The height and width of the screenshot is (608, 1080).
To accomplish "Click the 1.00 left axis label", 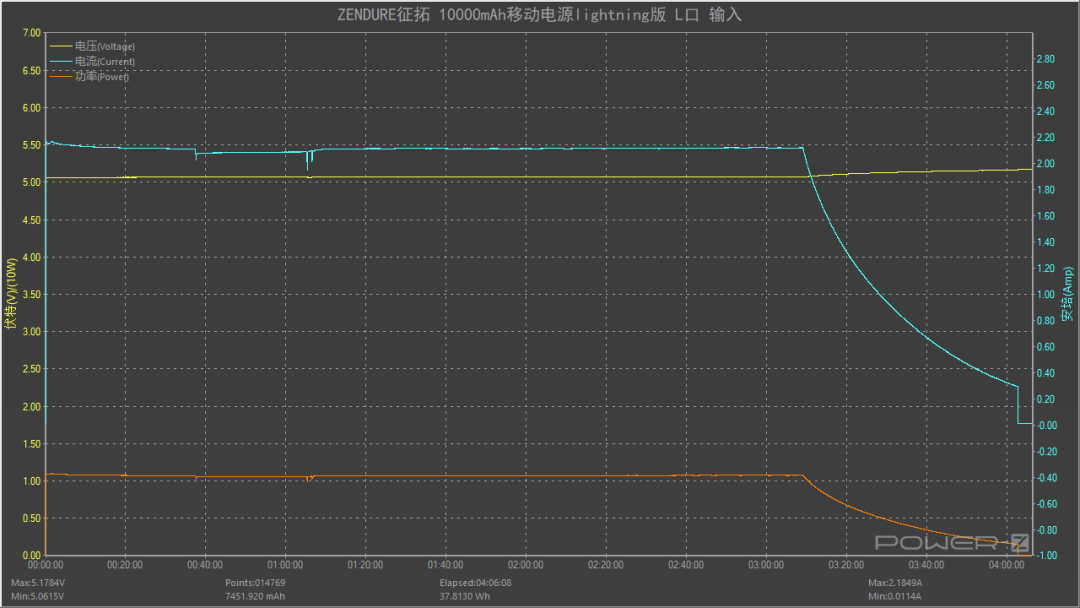I will pos(32,481).
